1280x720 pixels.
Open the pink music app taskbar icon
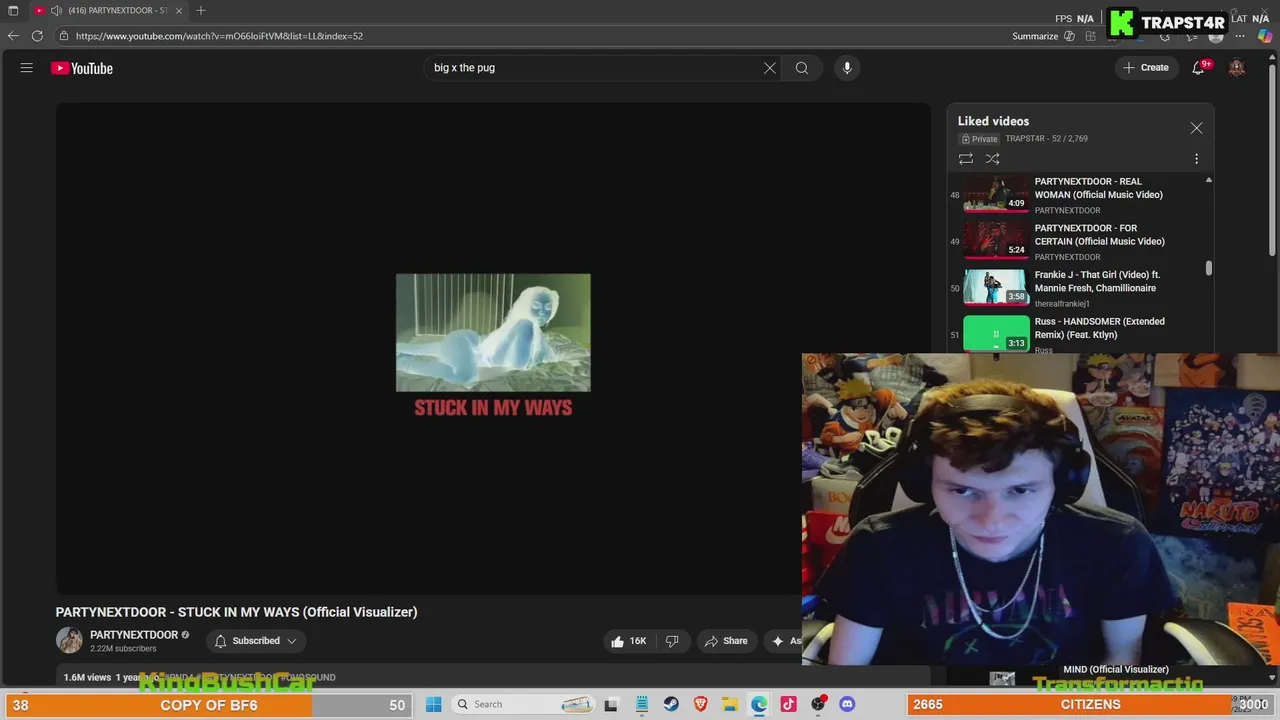(x=789, y=704)
